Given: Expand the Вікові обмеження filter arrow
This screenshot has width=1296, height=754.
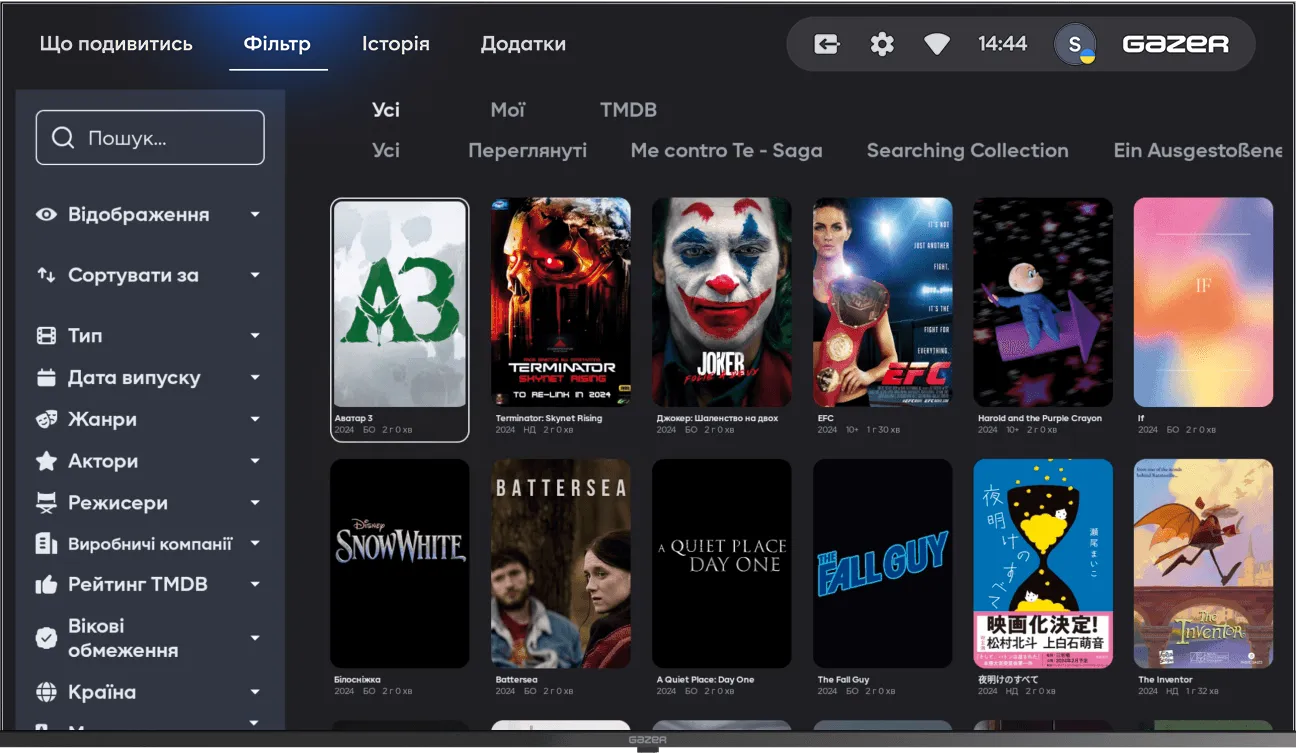Looking at the screenshot, I should 255,638.
